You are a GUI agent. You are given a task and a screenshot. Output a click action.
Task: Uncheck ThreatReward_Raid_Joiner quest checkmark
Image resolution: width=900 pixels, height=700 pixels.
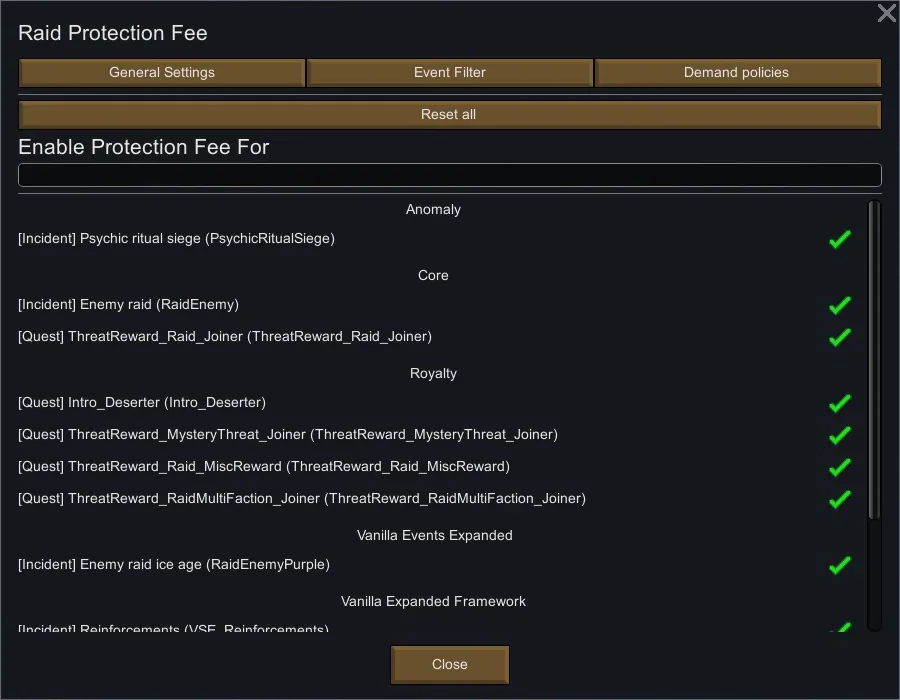pyautogui.click(x=839, y=337)
